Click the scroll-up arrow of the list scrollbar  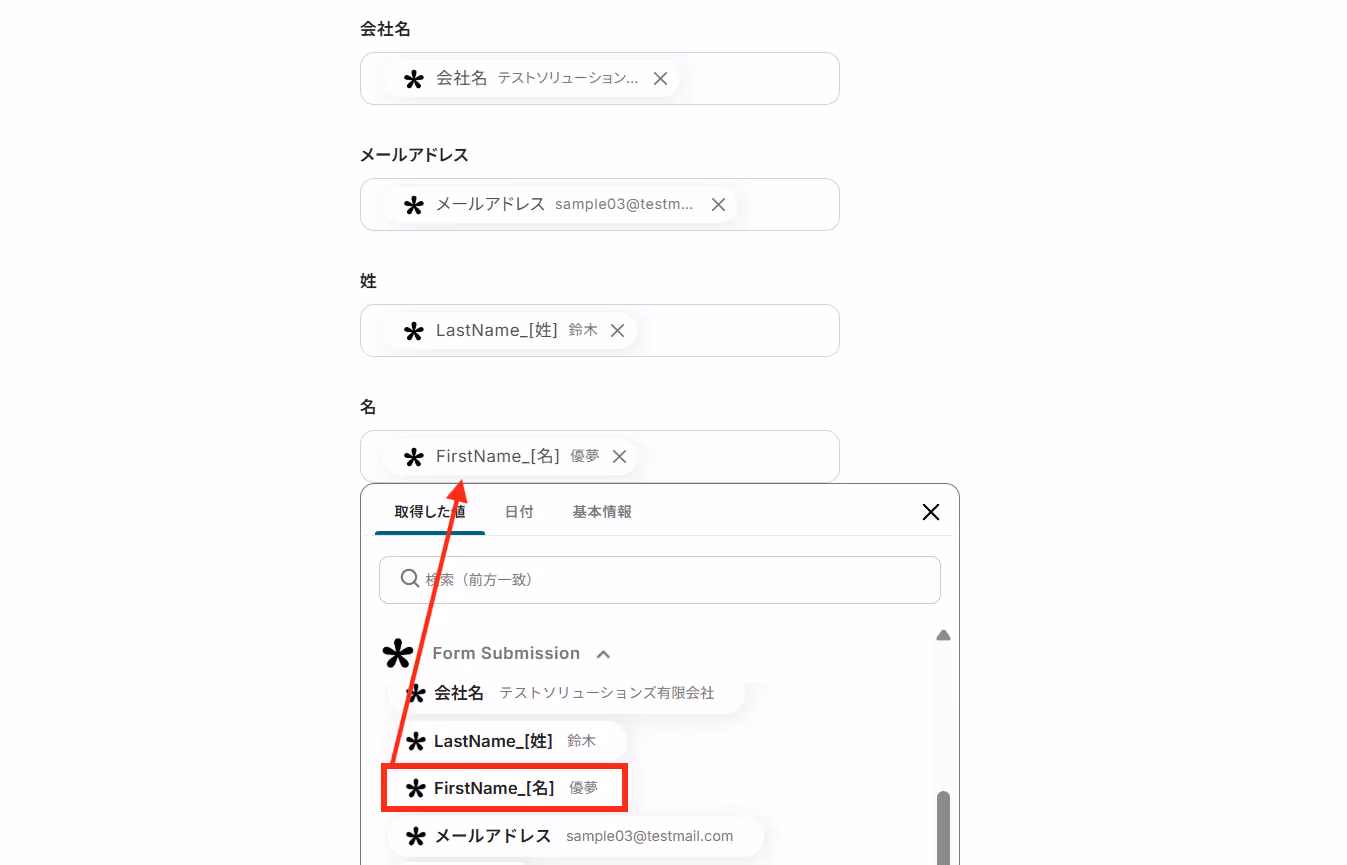click(x=943, y=635)
